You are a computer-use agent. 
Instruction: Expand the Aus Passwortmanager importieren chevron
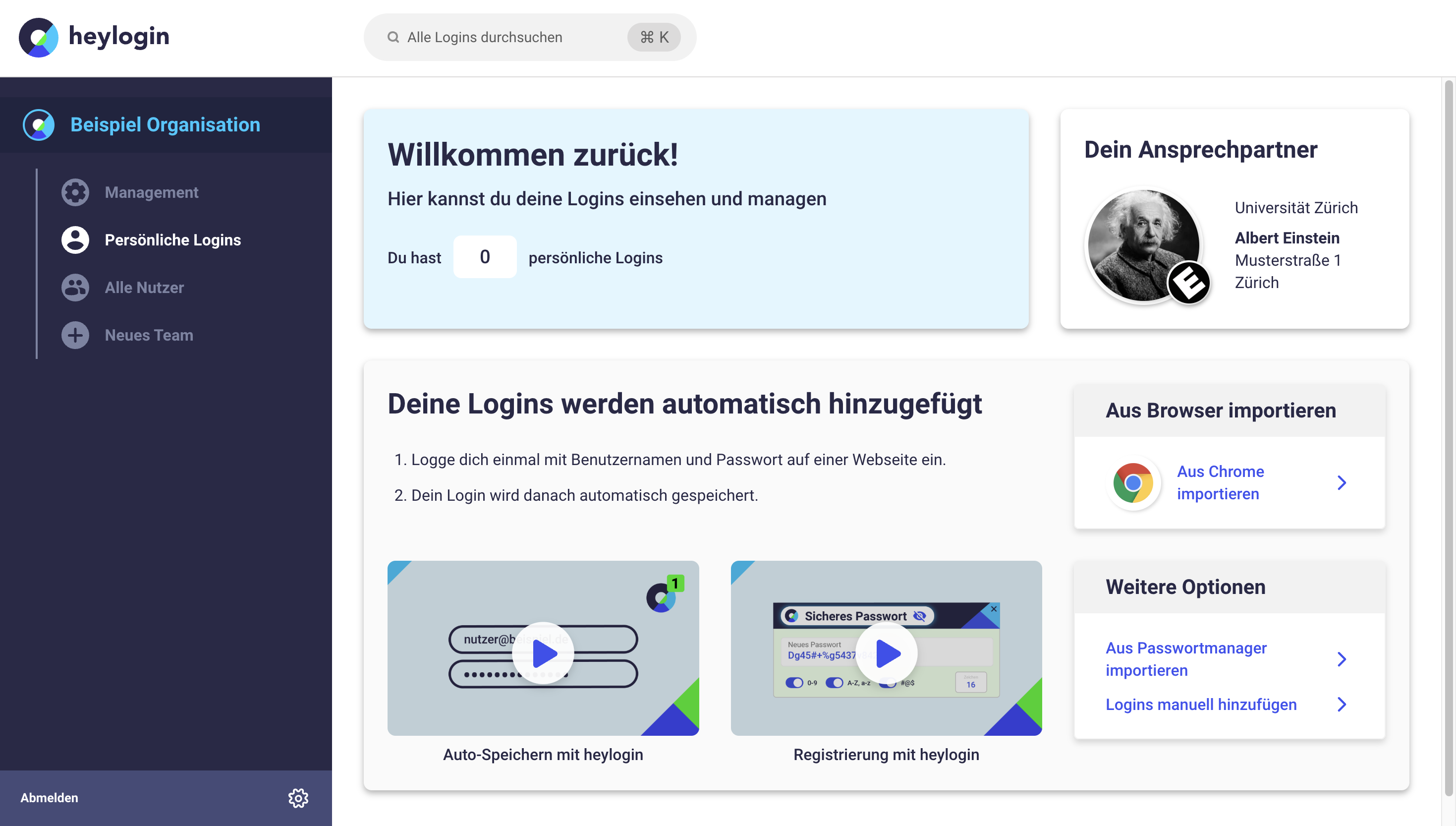coord(1342,659)
